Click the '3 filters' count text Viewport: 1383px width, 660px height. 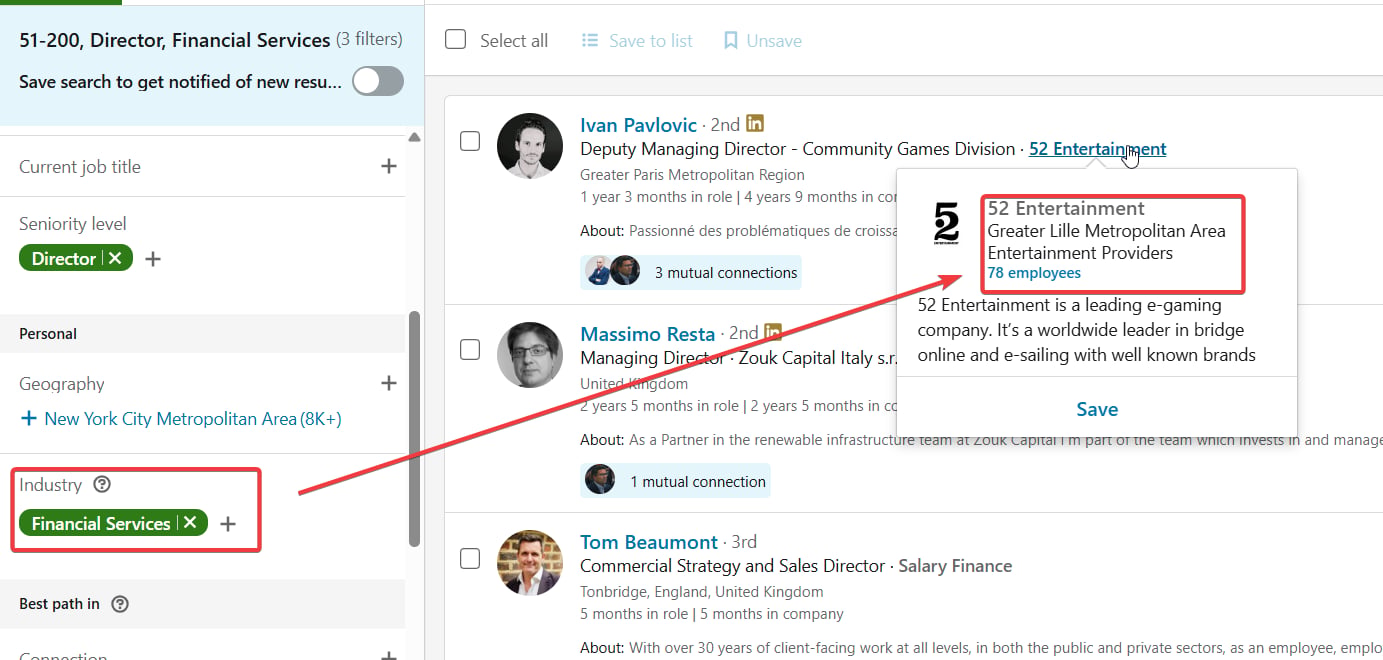click(369, 39)
